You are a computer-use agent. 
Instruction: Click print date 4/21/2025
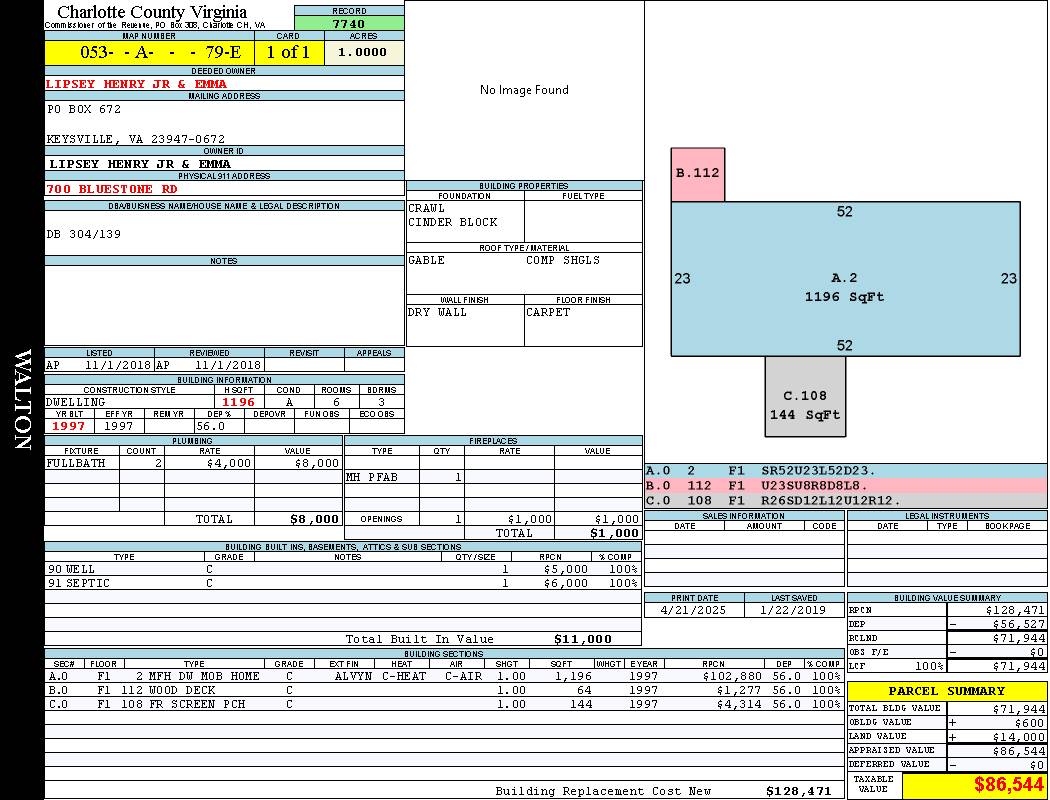pyautogui.click(x=693, y=610)
